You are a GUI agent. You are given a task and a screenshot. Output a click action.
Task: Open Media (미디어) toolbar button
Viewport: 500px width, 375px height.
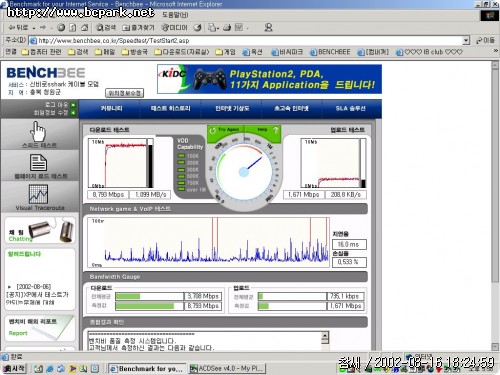(174, 28)
